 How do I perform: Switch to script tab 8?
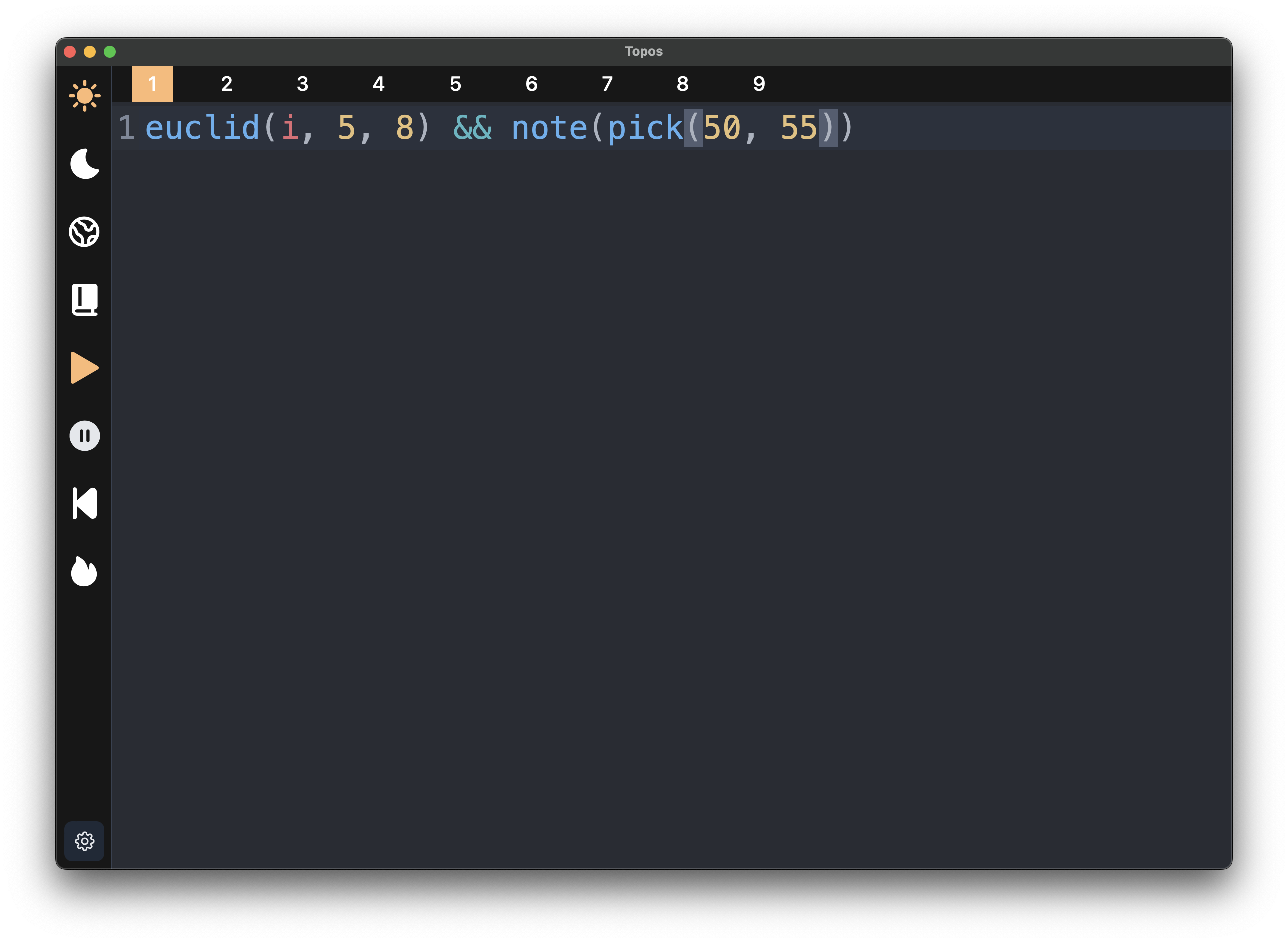pos(683,84)
